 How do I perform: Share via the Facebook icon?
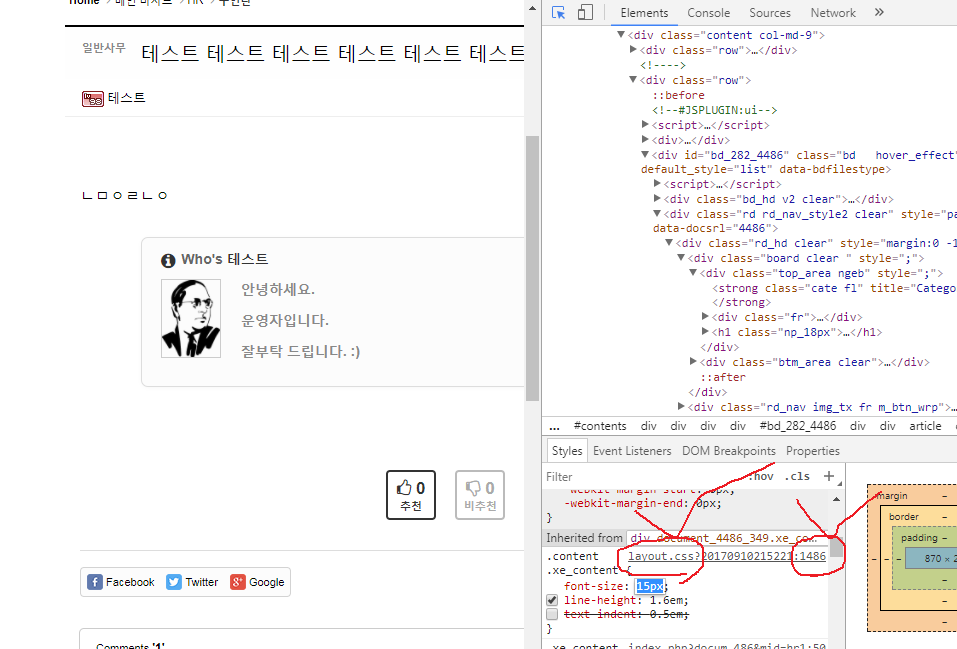point(121,582)
